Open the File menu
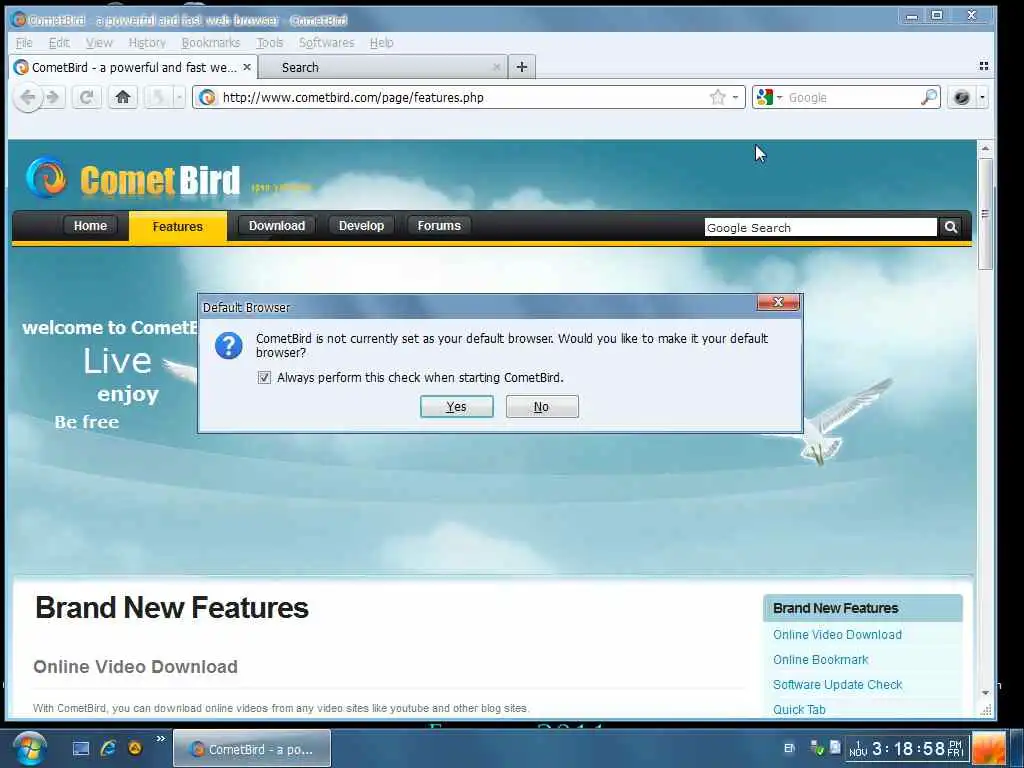This screenshot has width=1024, height=768. click(24, 42)
